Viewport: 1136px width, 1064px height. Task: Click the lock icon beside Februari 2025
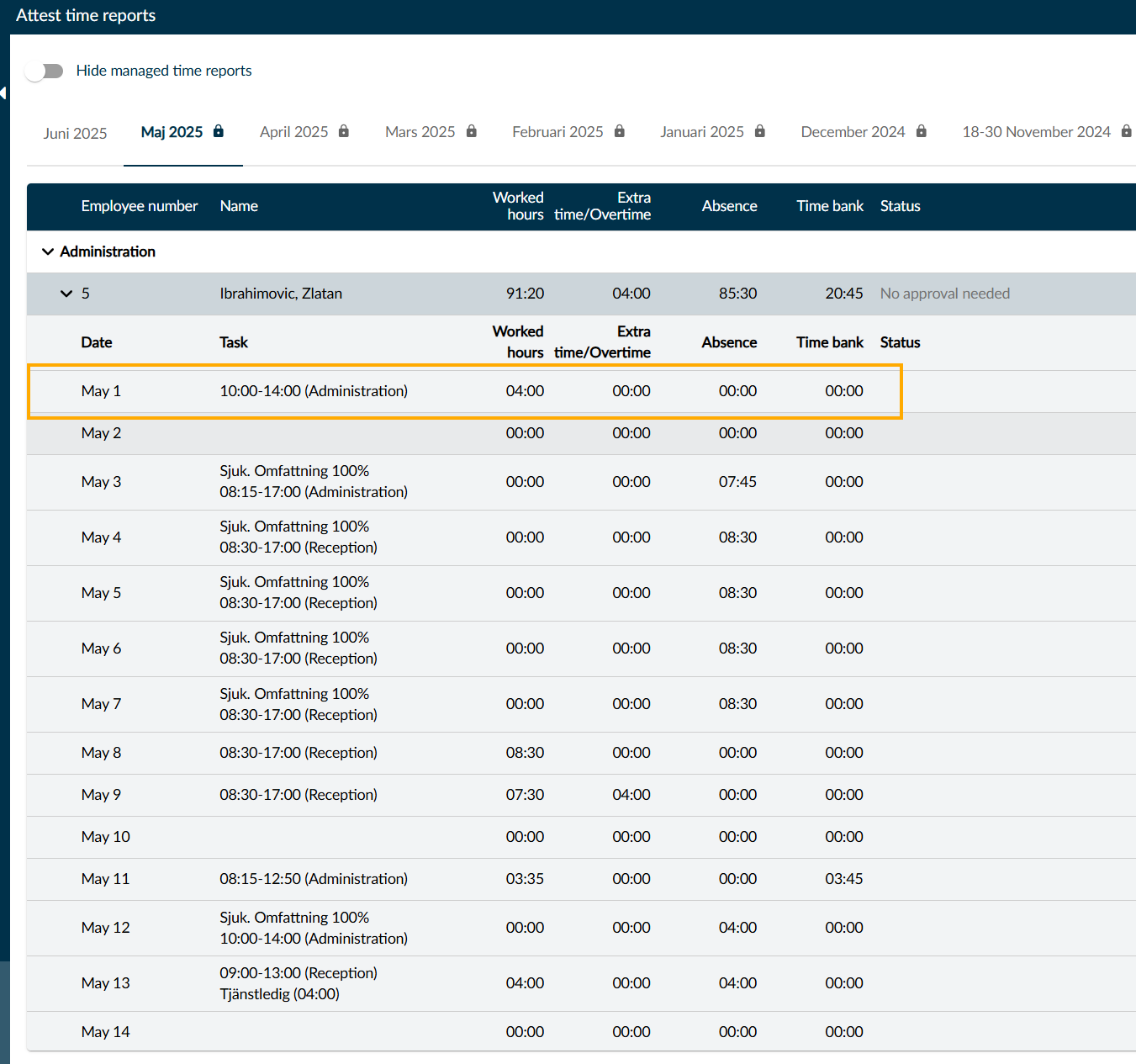pos(620,131)
